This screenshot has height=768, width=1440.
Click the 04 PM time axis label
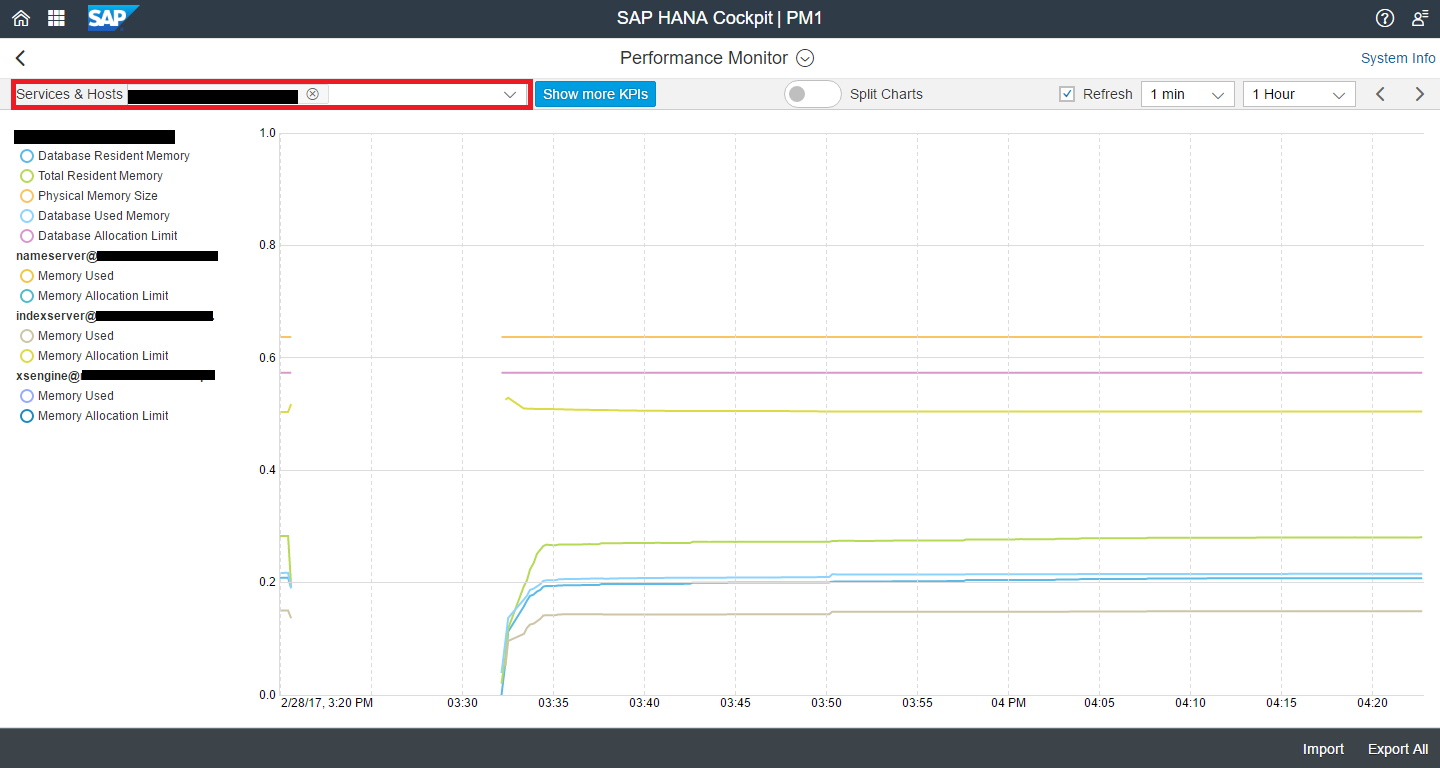tap(1008, 703)
